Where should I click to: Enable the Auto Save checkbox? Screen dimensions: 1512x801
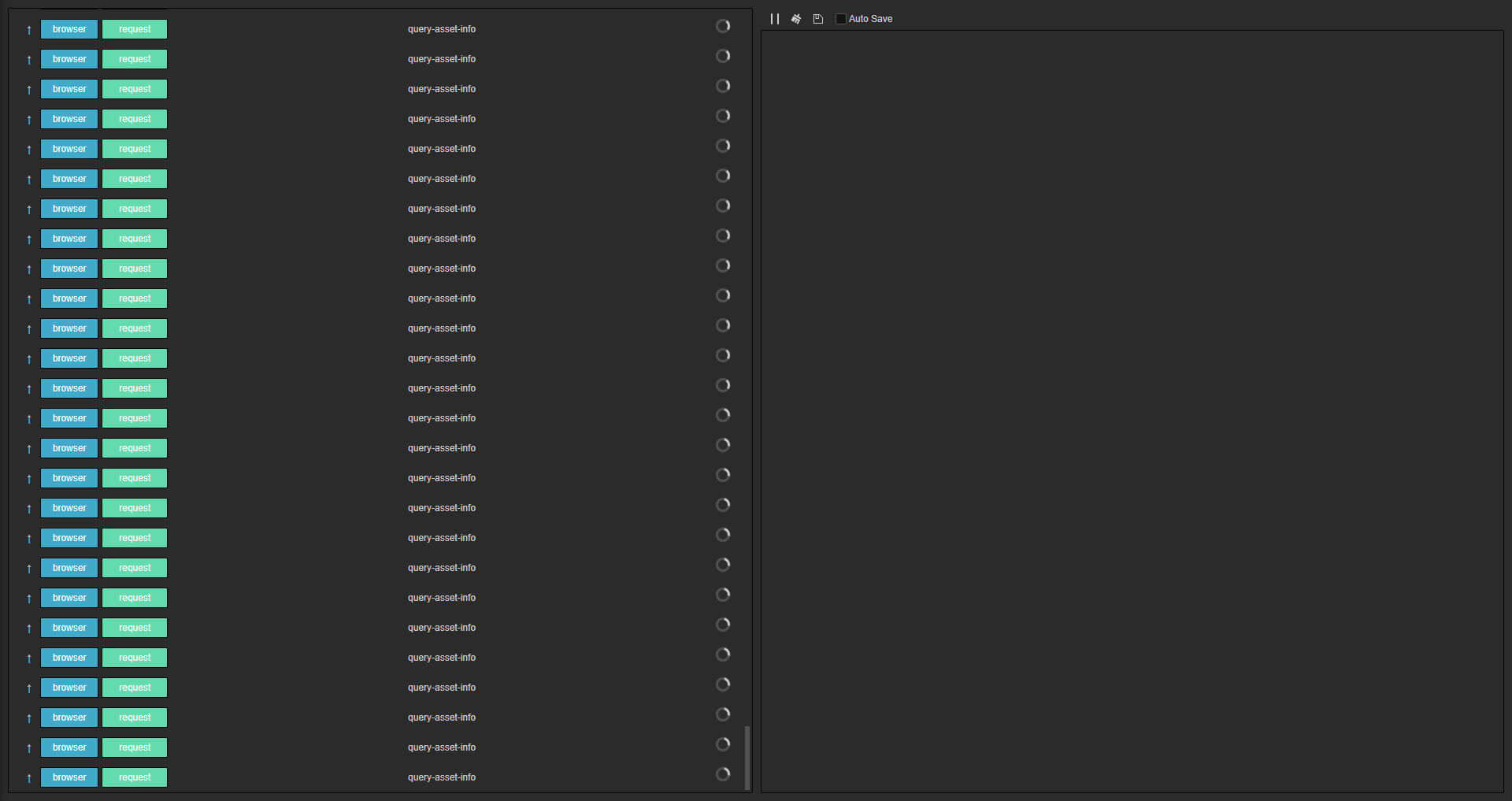coord(841,19)
